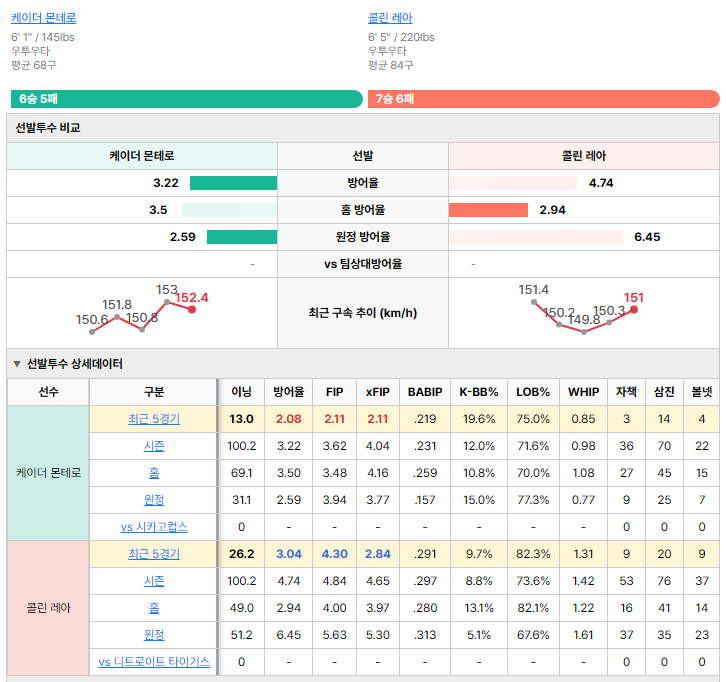Select the 방어율 column header

click(x=288, y=392)
